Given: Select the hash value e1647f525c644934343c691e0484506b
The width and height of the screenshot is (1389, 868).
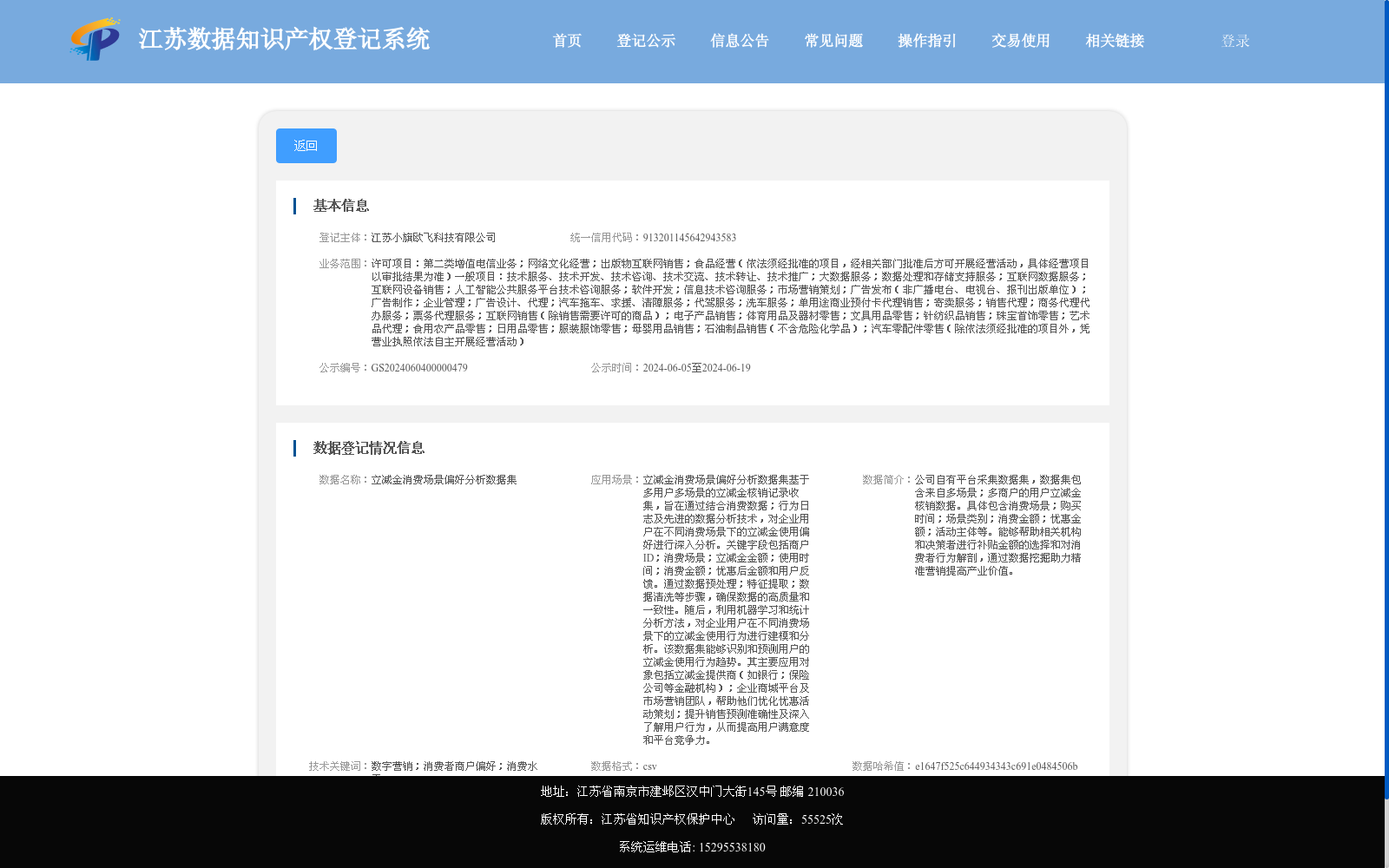Looking at the screenshot, I should coord(997,766).
